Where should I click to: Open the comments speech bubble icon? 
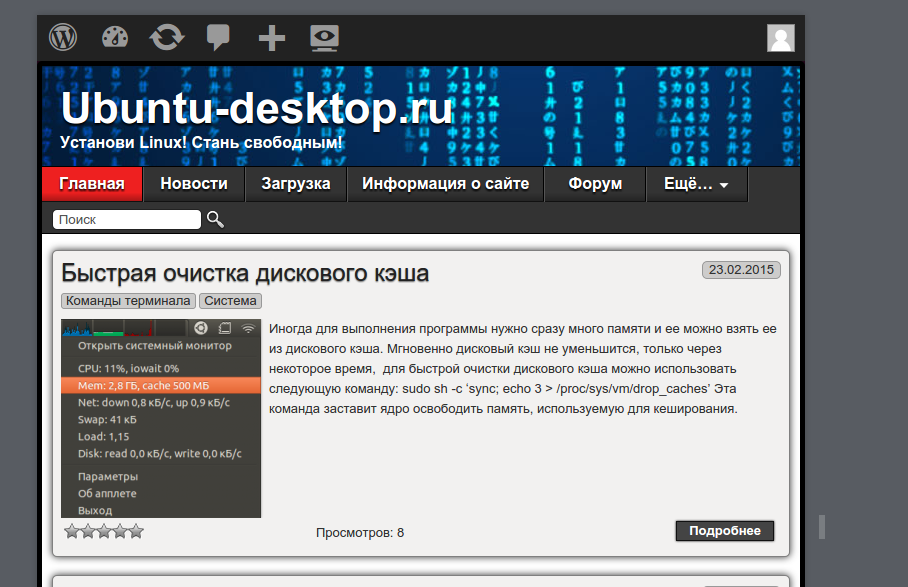(218, 38)
